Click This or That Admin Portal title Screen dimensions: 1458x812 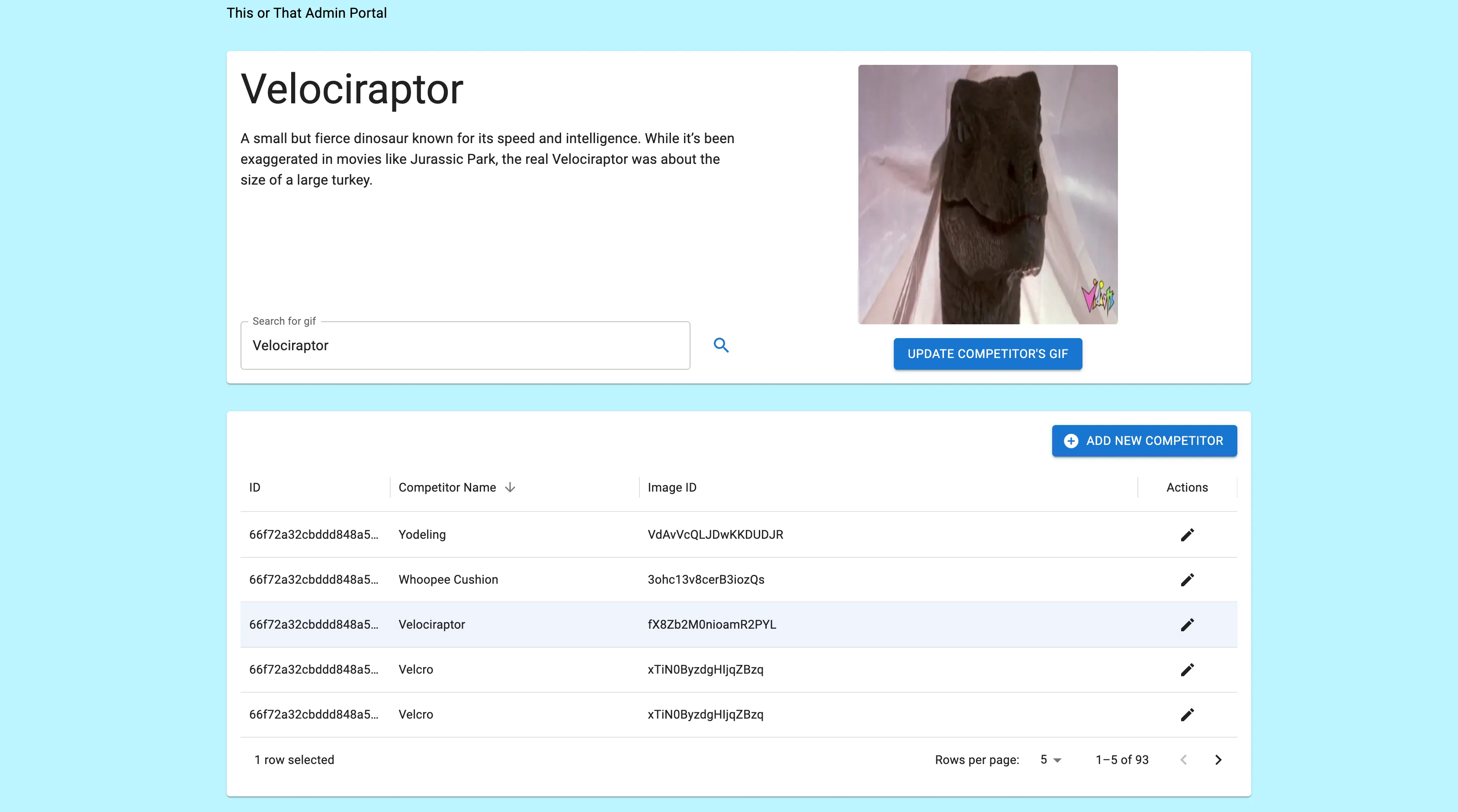306,13
